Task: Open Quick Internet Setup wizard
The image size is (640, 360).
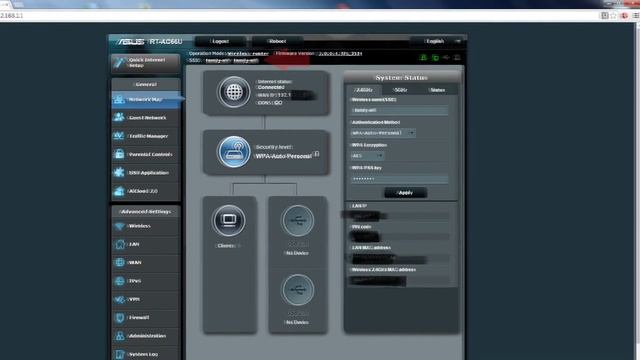Action: click(145, 63)
